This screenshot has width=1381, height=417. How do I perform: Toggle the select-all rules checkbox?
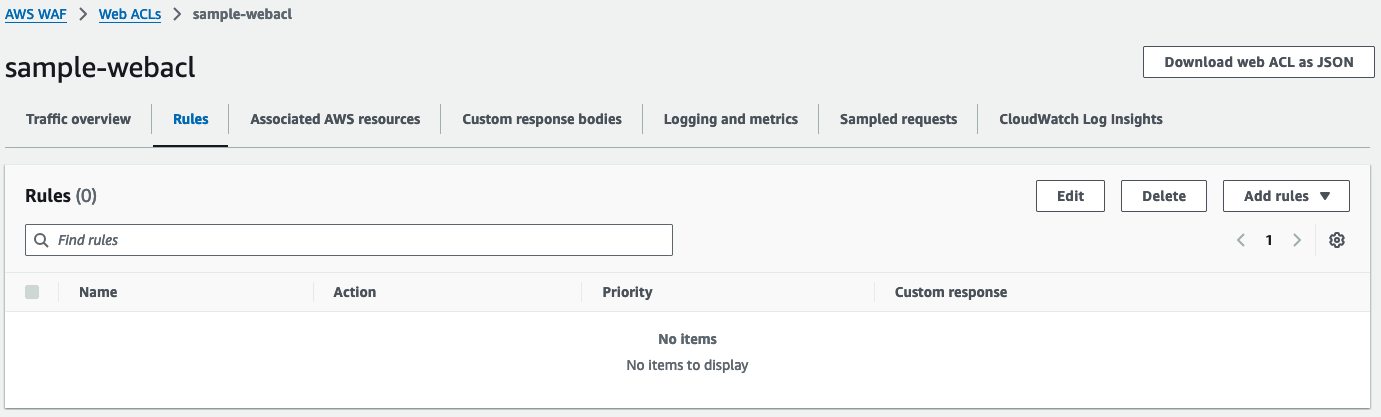pyautogui.click(x=32, y=292)
